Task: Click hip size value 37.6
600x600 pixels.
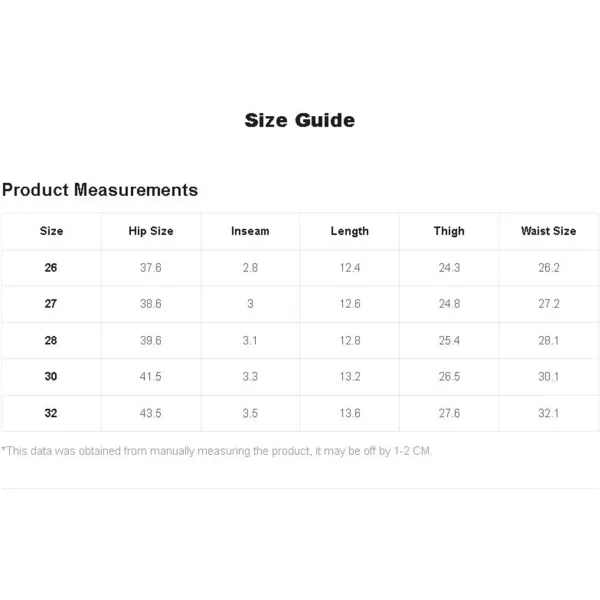Action: (x=150, y=267)
